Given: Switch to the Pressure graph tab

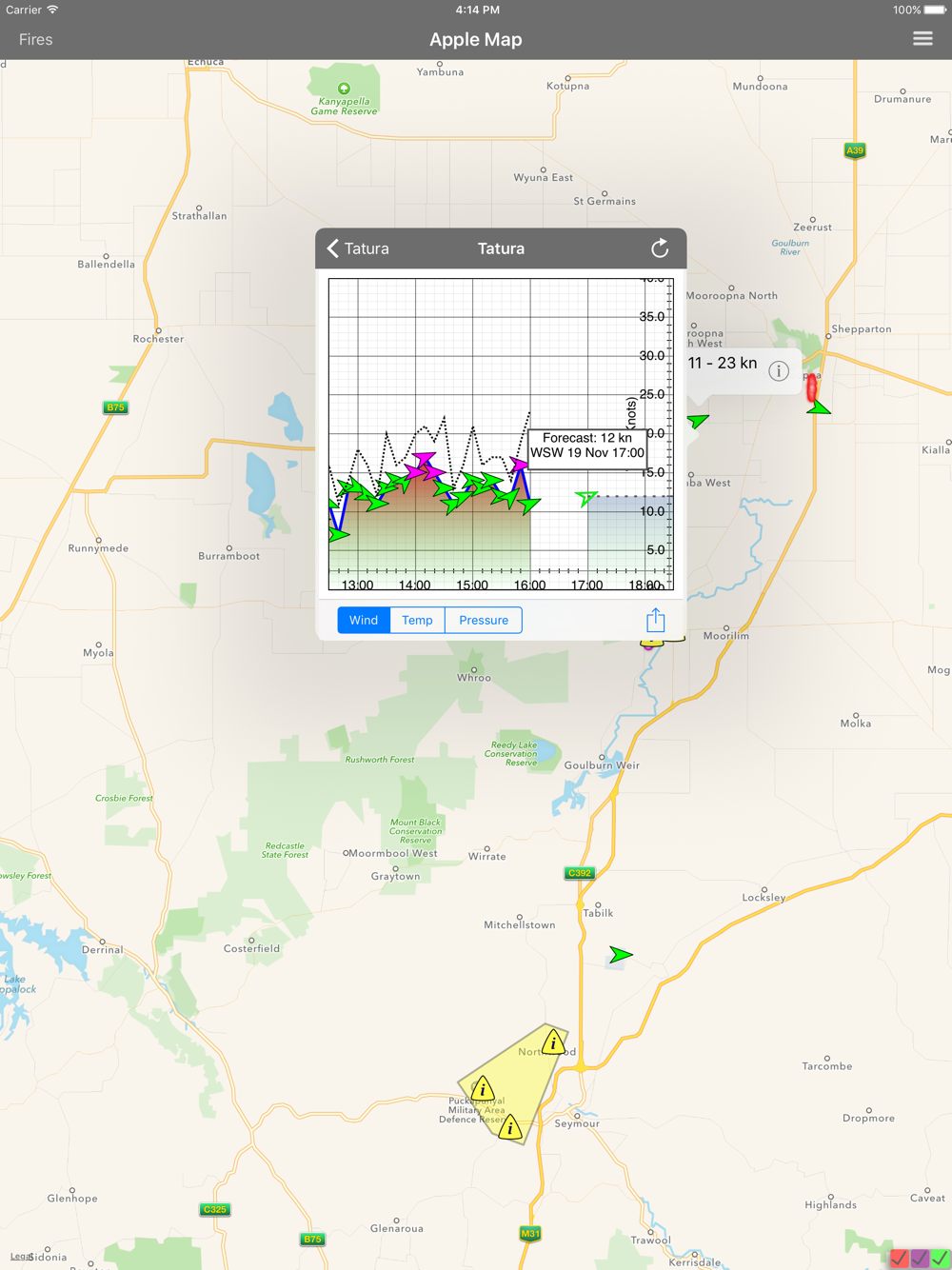Looking at the screenshot, I should click(x=484, y=620).
